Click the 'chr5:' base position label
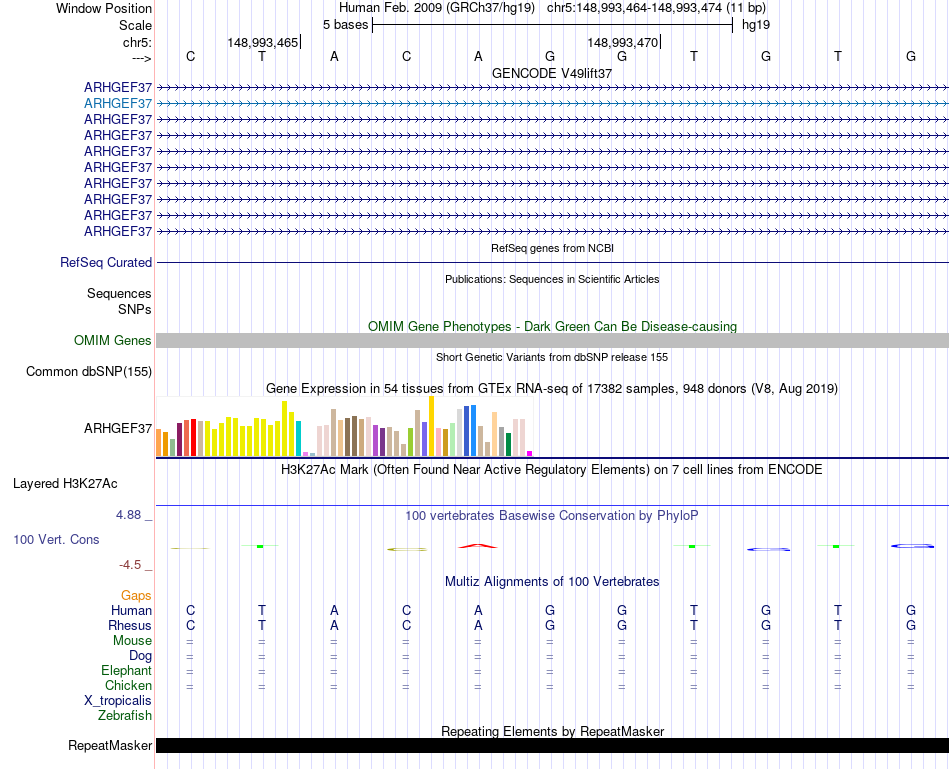Viewport: 950px width, 769px height. coord(137,42)
